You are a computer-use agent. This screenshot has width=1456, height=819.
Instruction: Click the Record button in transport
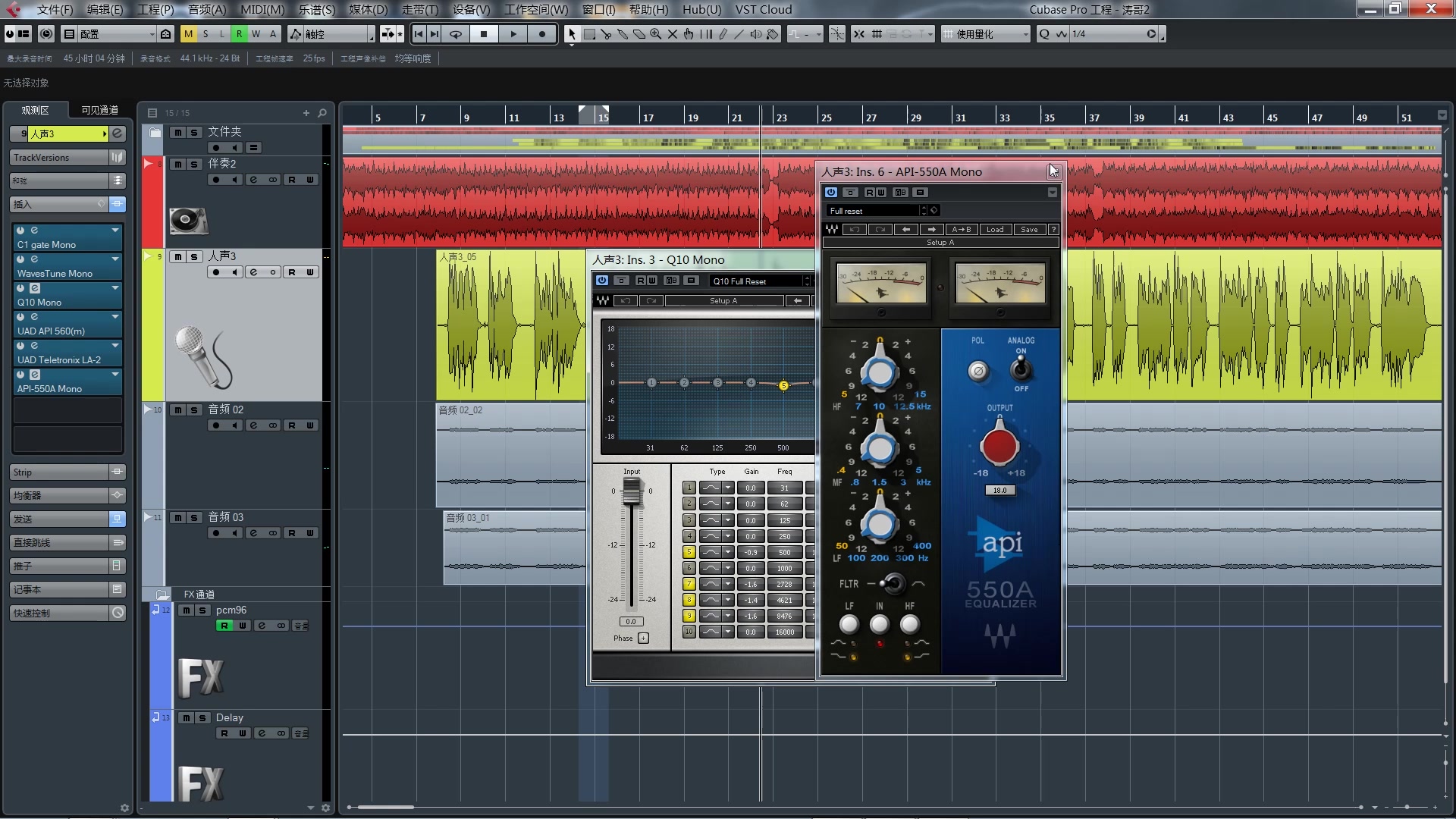pyautogui.click(x=541, y=34)
